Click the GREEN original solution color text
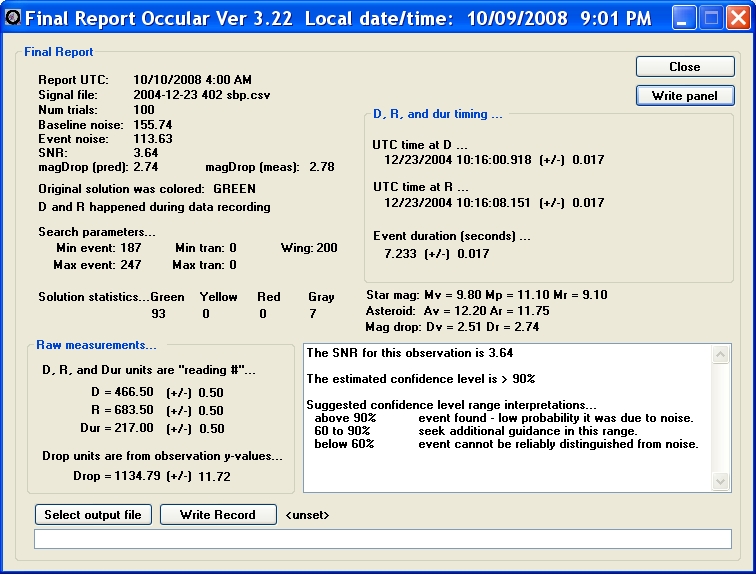The image size is (756, 574). 234,189
